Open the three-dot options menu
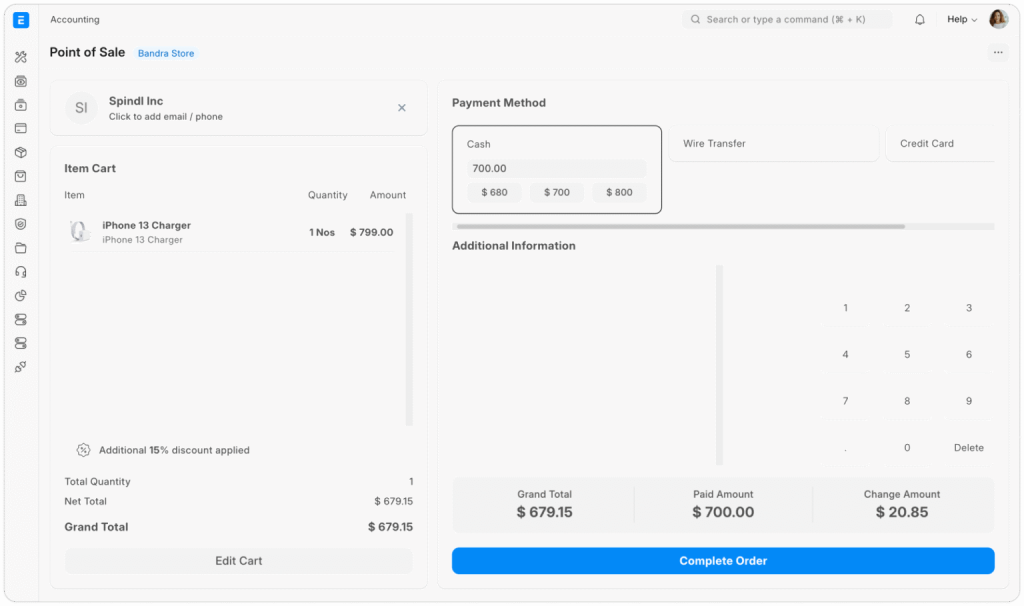This screenshot has height=606, width=1024. (x=997, y=53)
